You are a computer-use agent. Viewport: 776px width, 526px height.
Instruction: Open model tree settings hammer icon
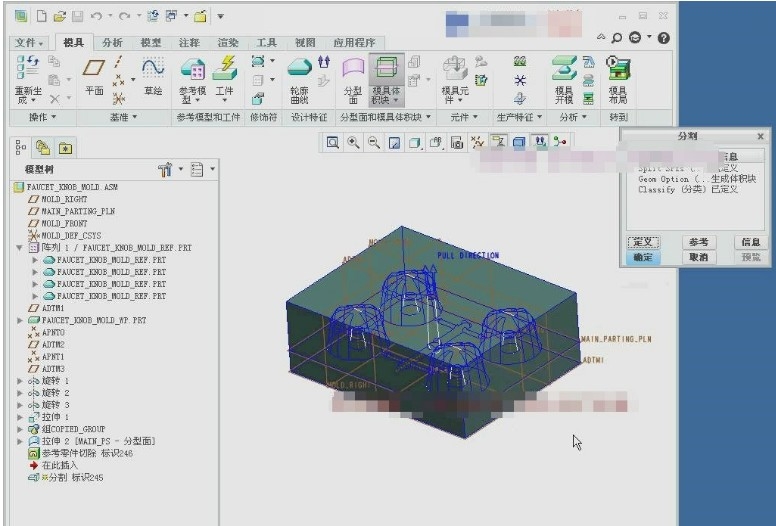tap(165, 170)
